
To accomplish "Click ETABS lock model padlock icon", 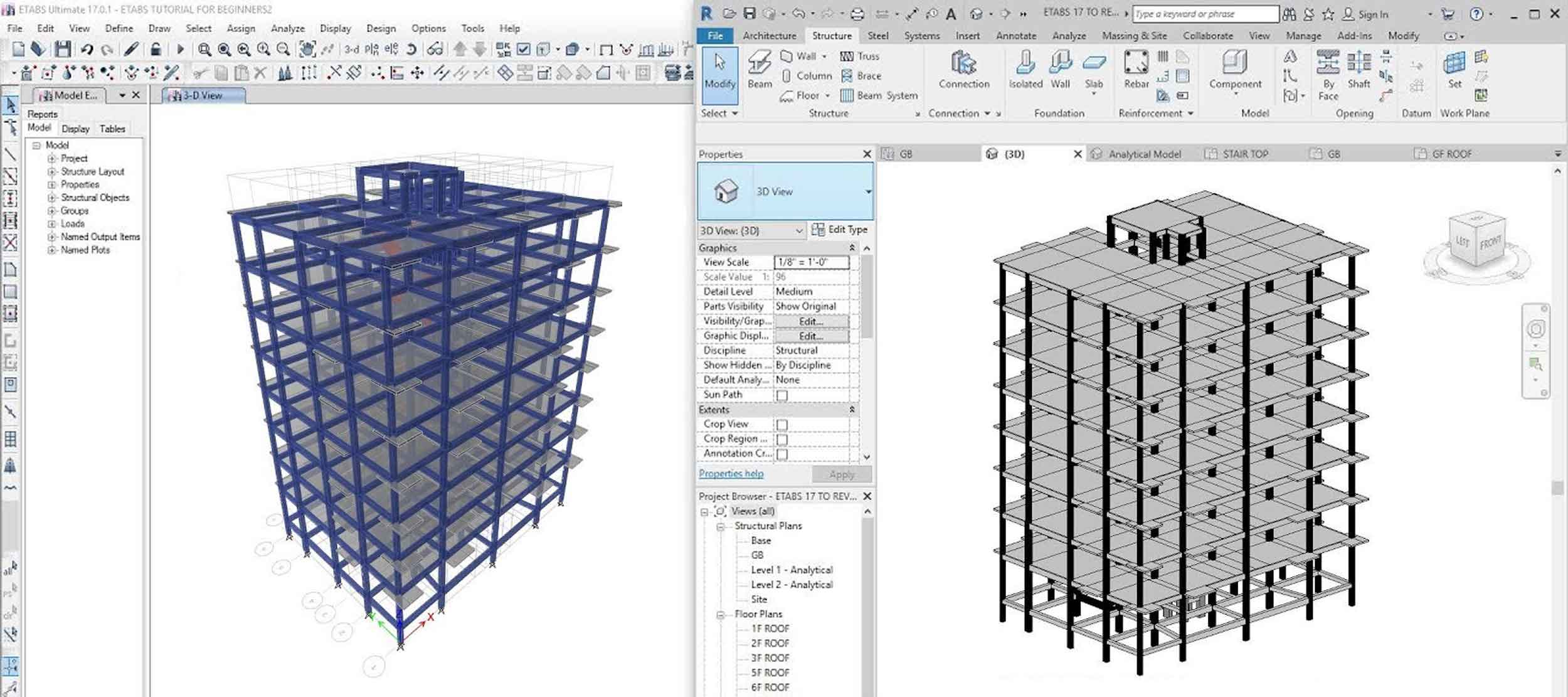I will (156, 49).
